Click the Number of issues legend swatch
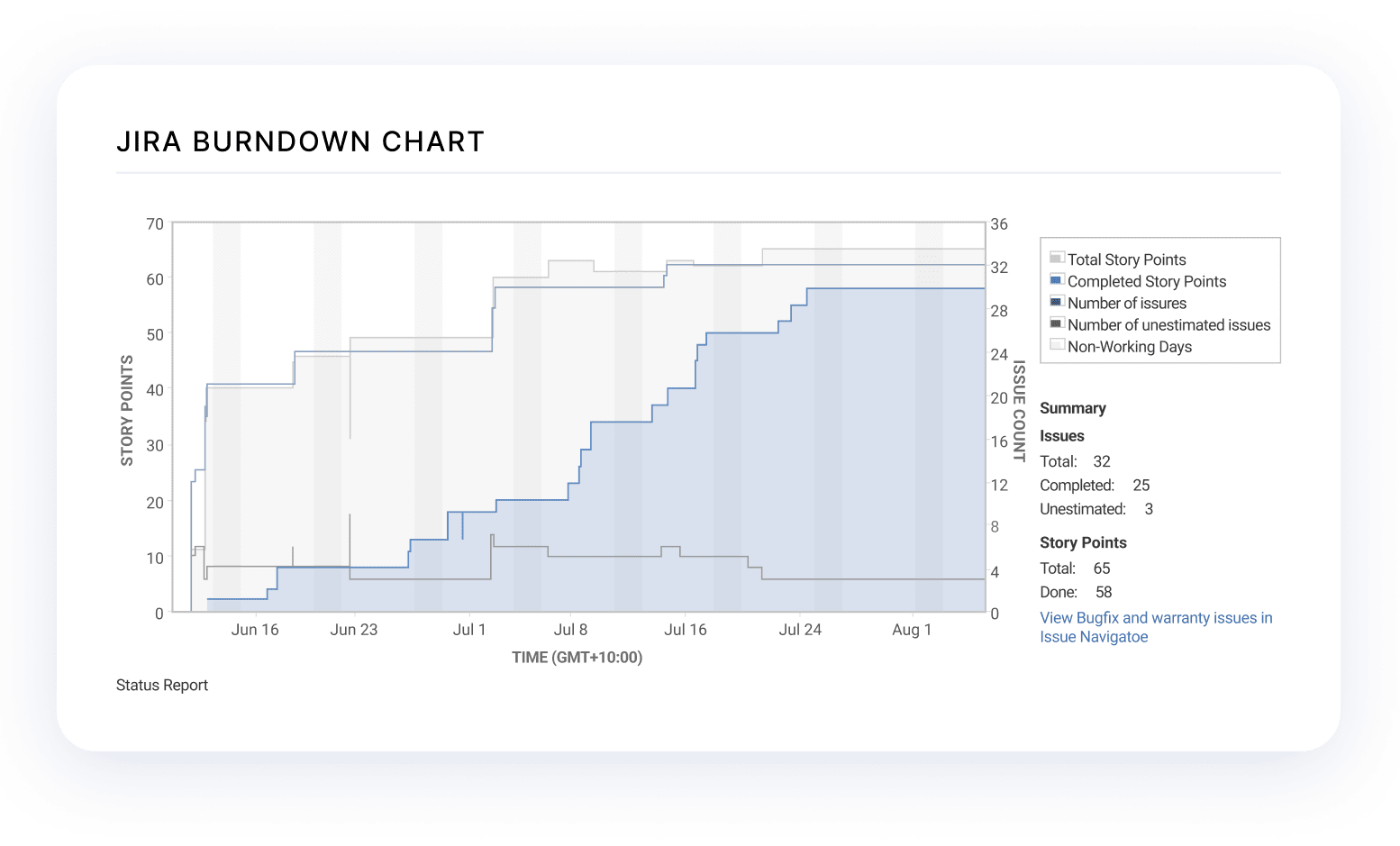The width and height of the screenshot is (1400, 846). [1057, 302]
